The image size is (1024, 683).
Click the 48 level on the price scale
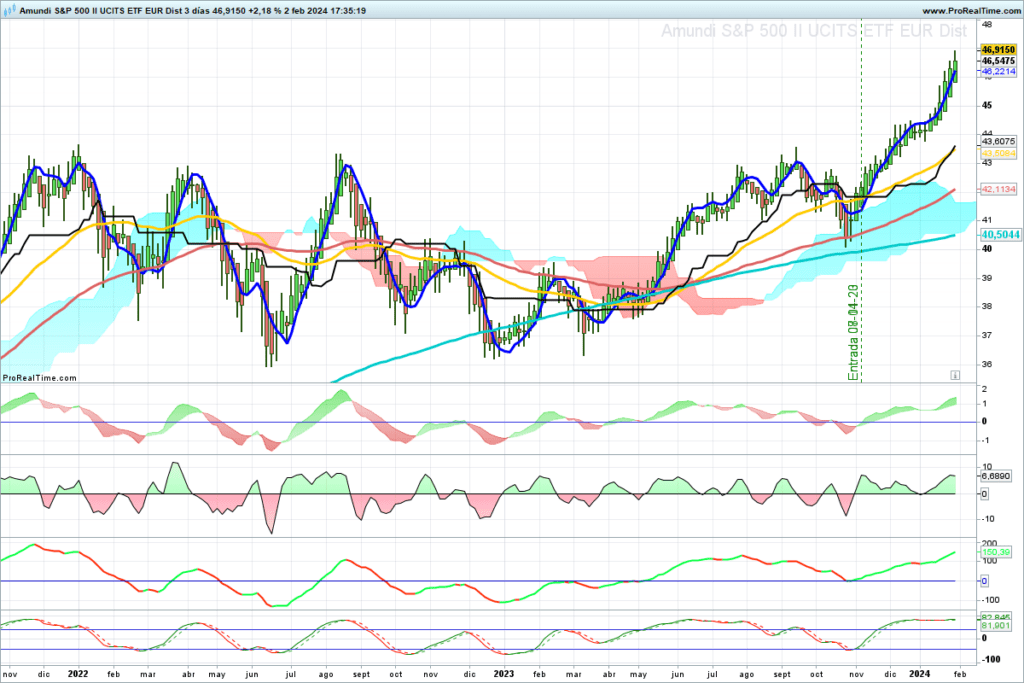987,25
